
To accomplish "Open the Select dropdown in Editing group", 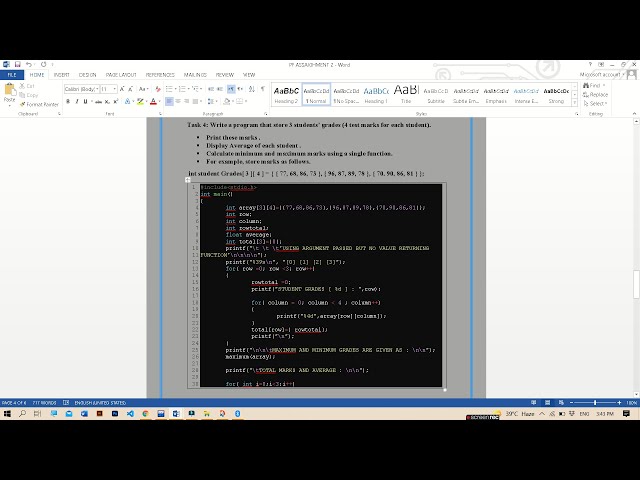I will pyautogui.click(x=595, y=104).
